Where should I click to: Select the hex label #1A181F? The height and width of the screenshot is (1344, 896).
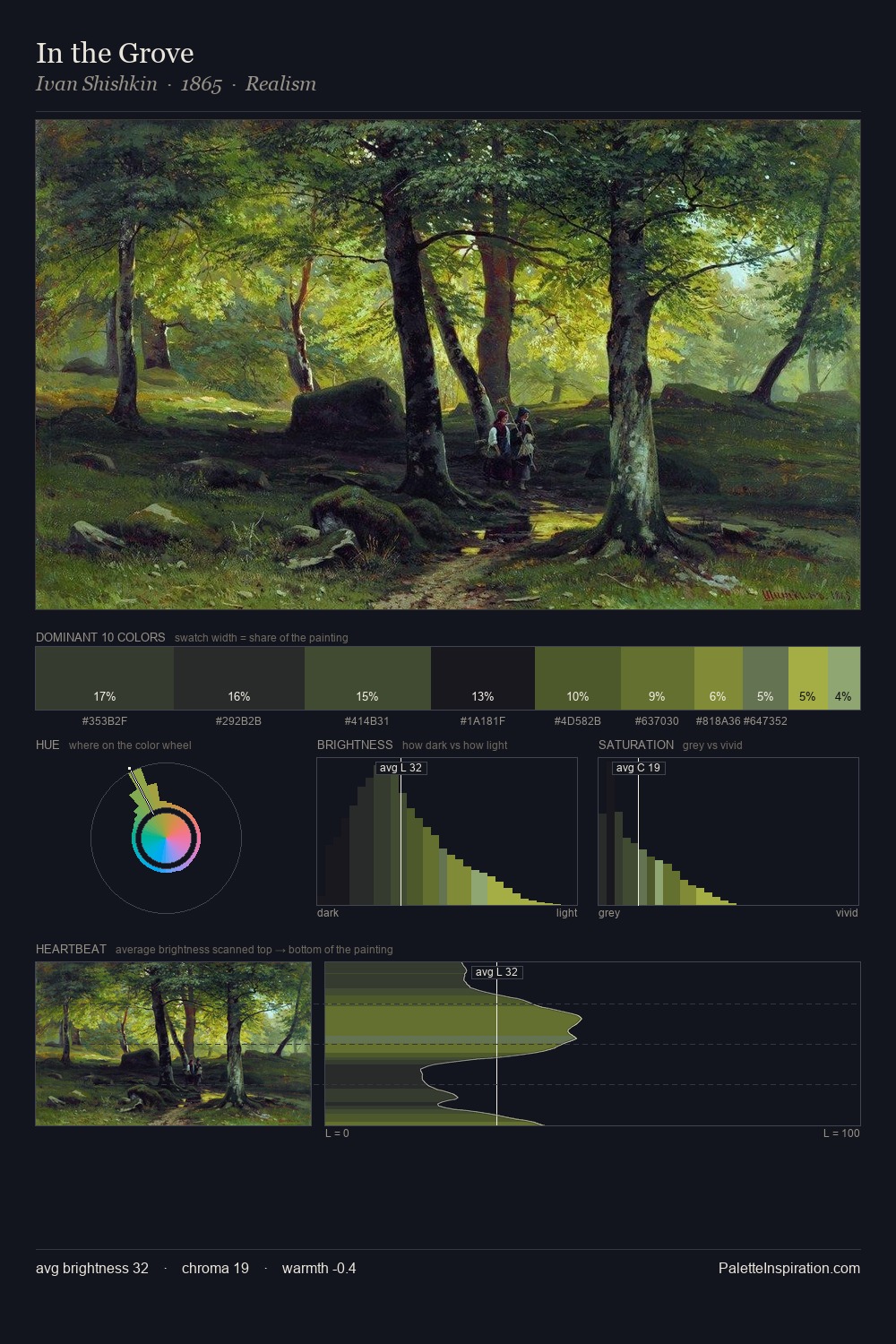point(483,721)
